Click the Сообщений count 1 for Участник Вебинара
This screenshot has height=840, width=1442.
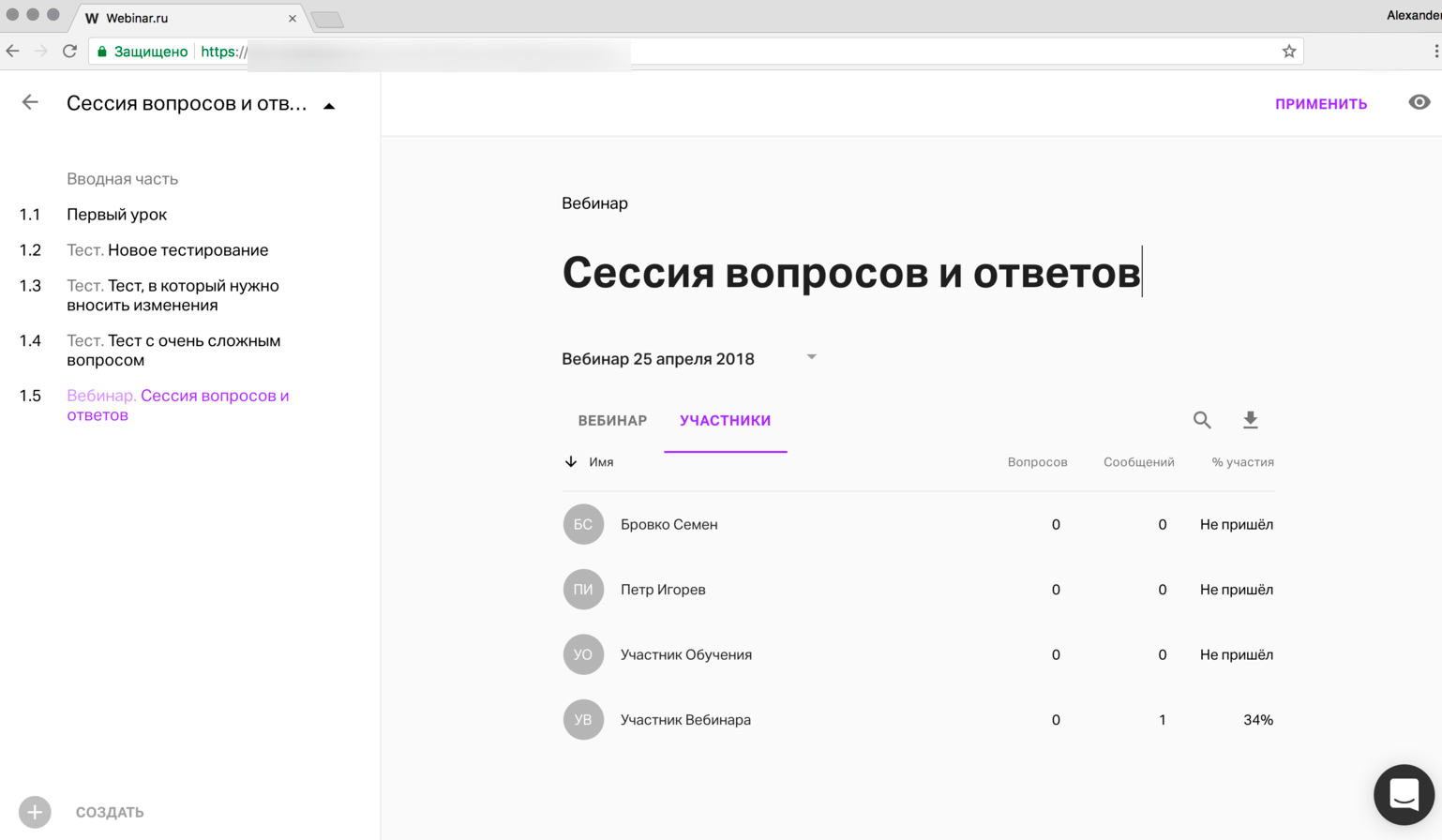coord(1162,720)
